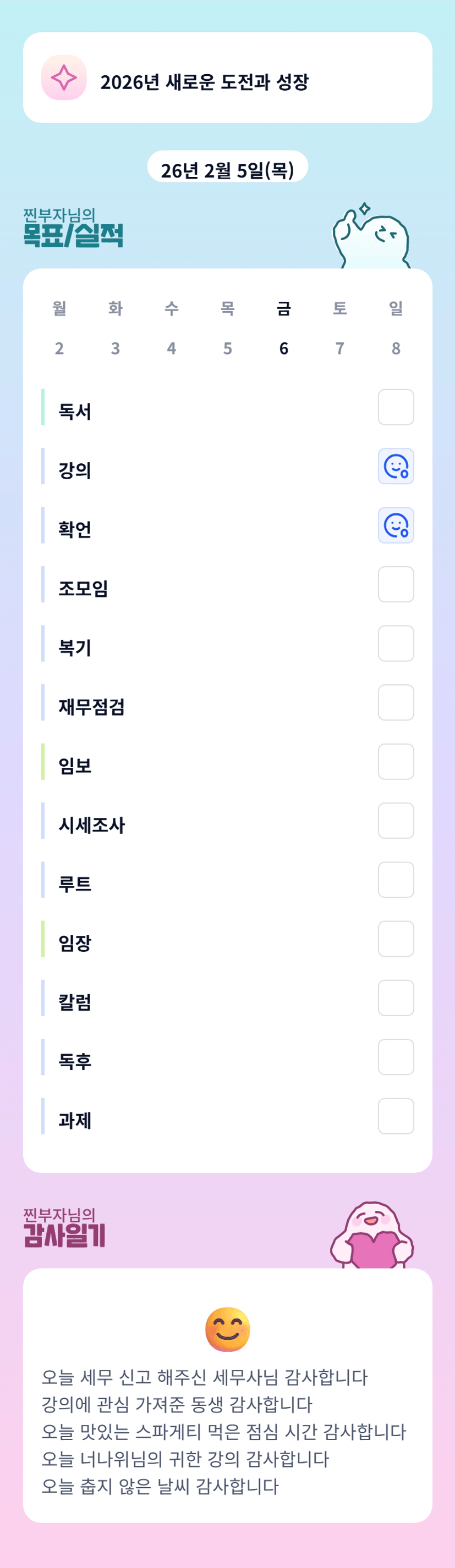Toggle the 과제 checkbox
The height and width of the screenshot is (1568, 455).
[396, 1116]
